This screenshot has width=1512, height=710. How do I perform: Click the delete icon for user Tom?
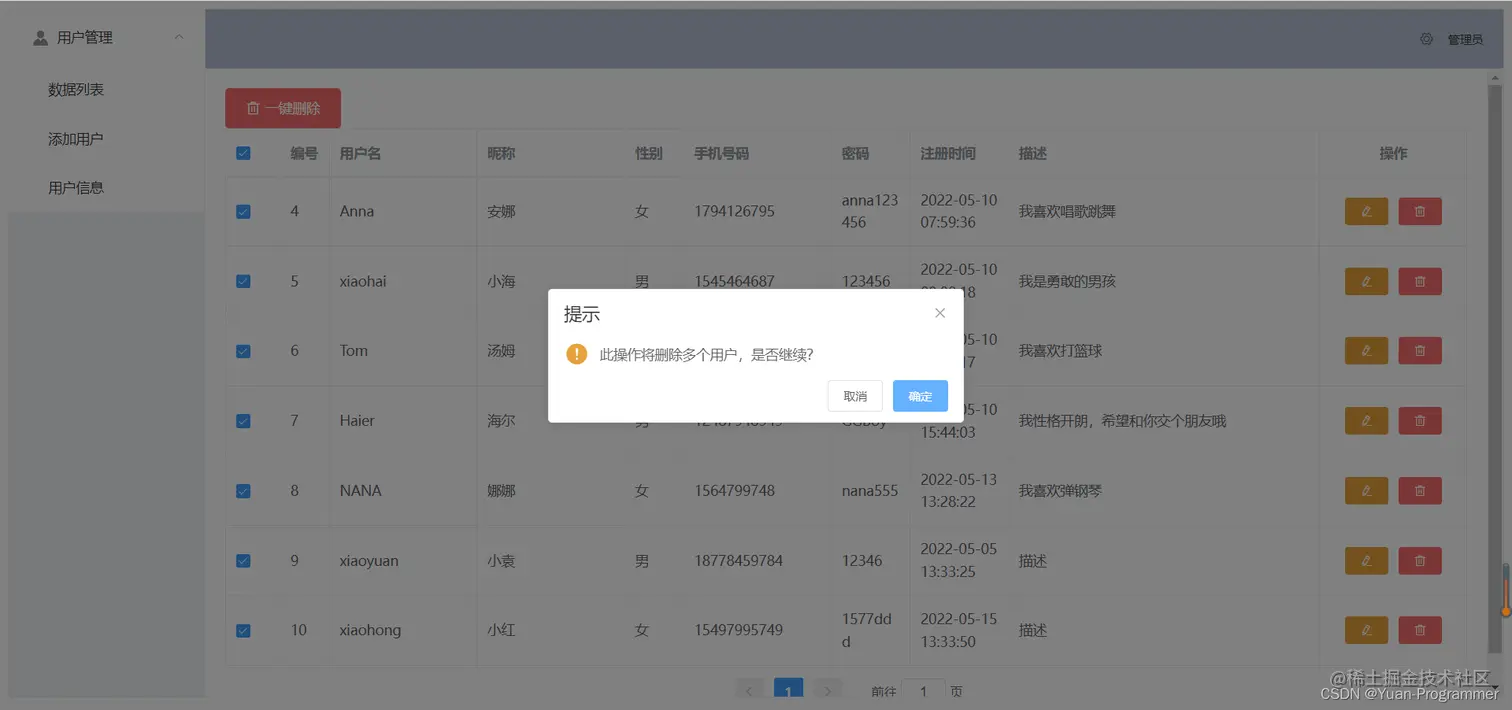1419,350
